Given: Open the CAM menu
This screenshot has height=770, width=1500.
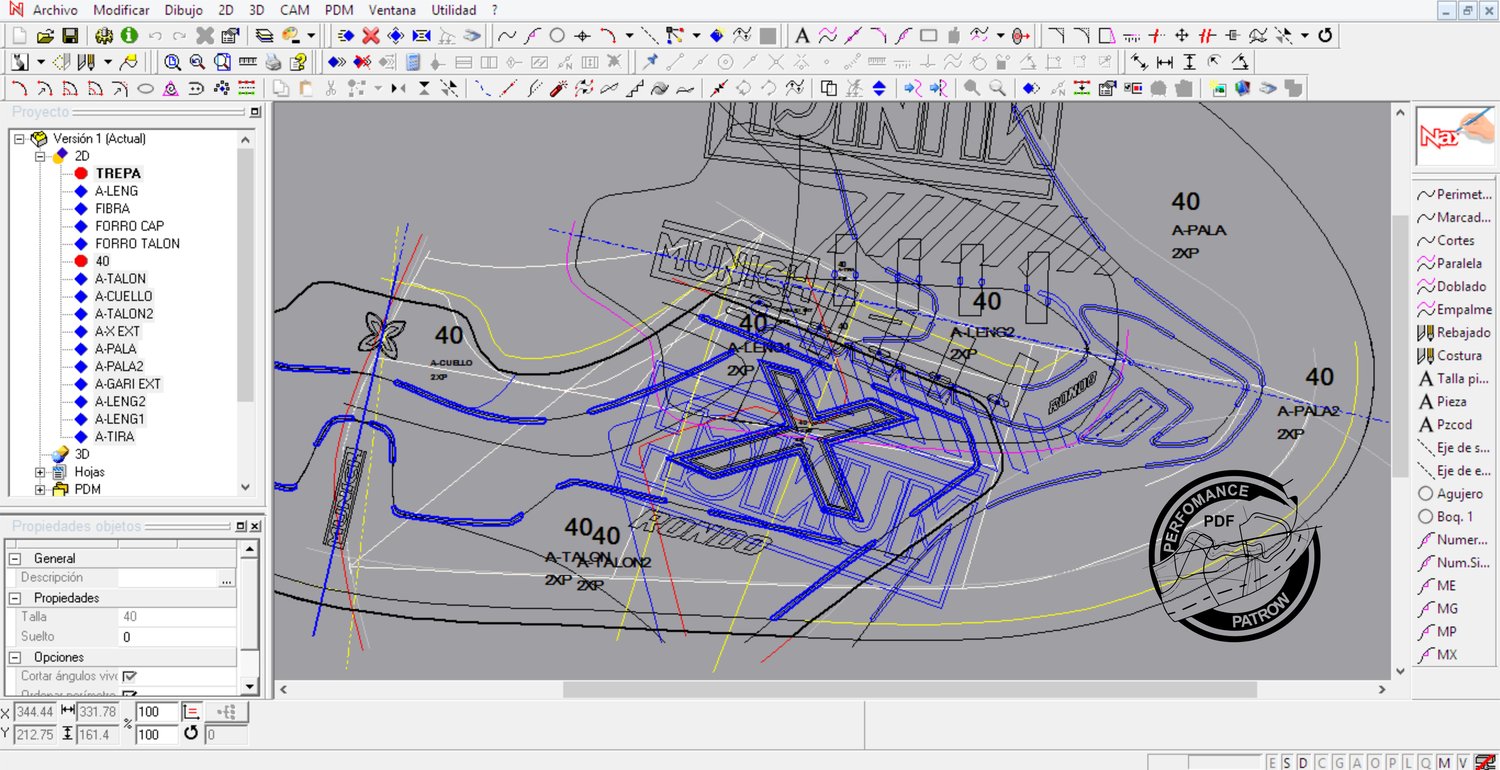Looking at the screenshot, I should pos(294,10).
